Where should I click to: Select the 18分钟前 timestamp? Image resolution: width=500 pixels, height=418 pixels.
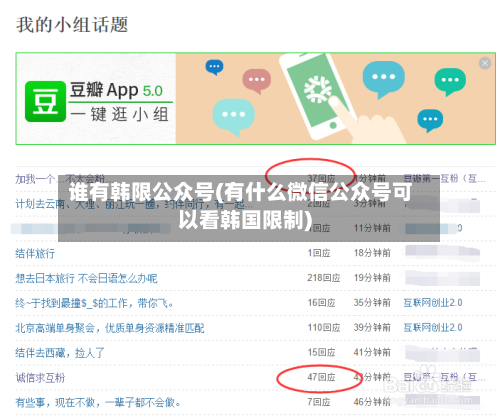pyautogui.click(x=372, y=253)
